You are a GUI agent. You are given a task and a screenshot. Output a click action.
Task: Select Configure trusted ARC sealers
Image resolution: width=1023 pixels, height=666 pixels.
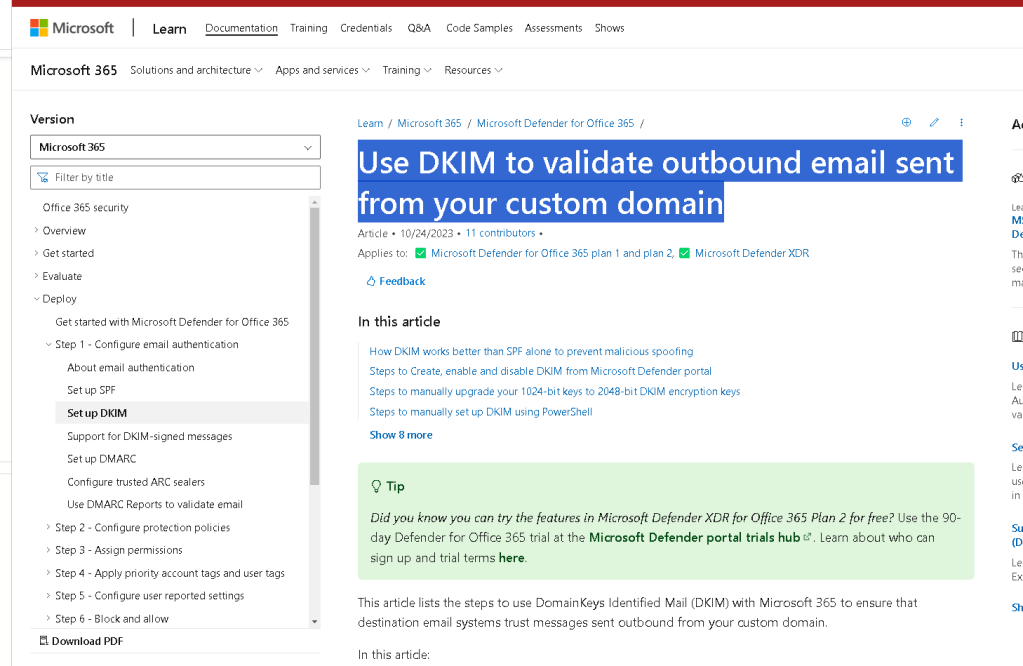(x=136, y=481)
